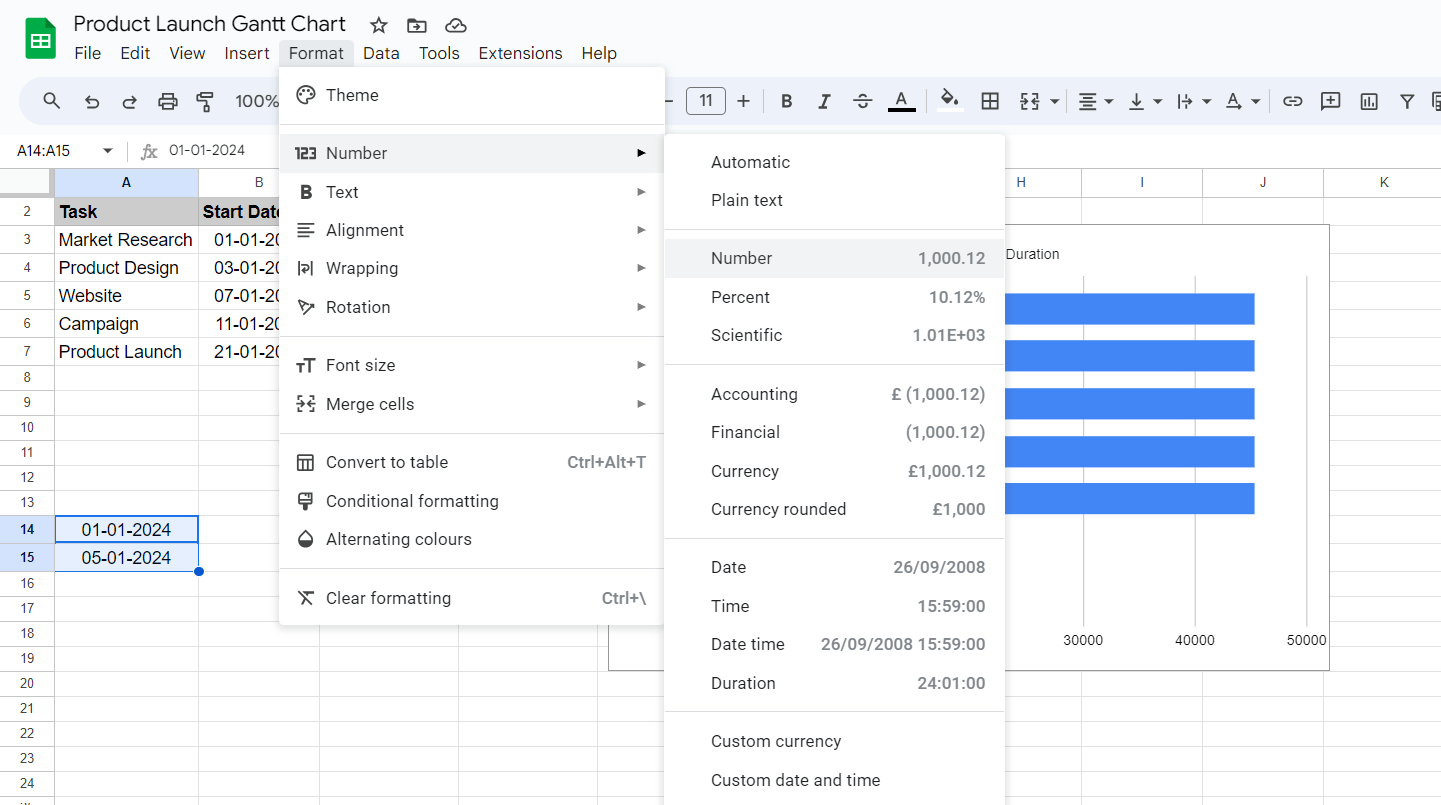
Task: Choose Custom date and time format
Action: coord(795,780)
